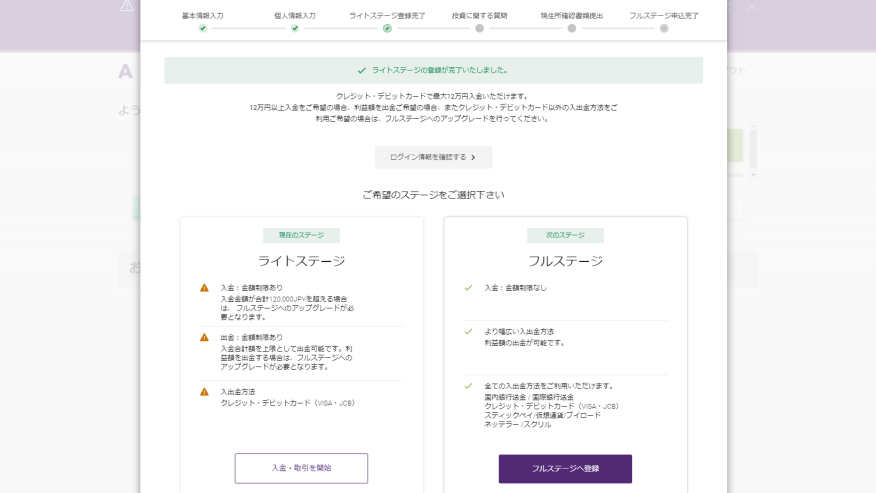Click the green check beside 全ての入出金方法をご利用いただけます

click(468, 386)
